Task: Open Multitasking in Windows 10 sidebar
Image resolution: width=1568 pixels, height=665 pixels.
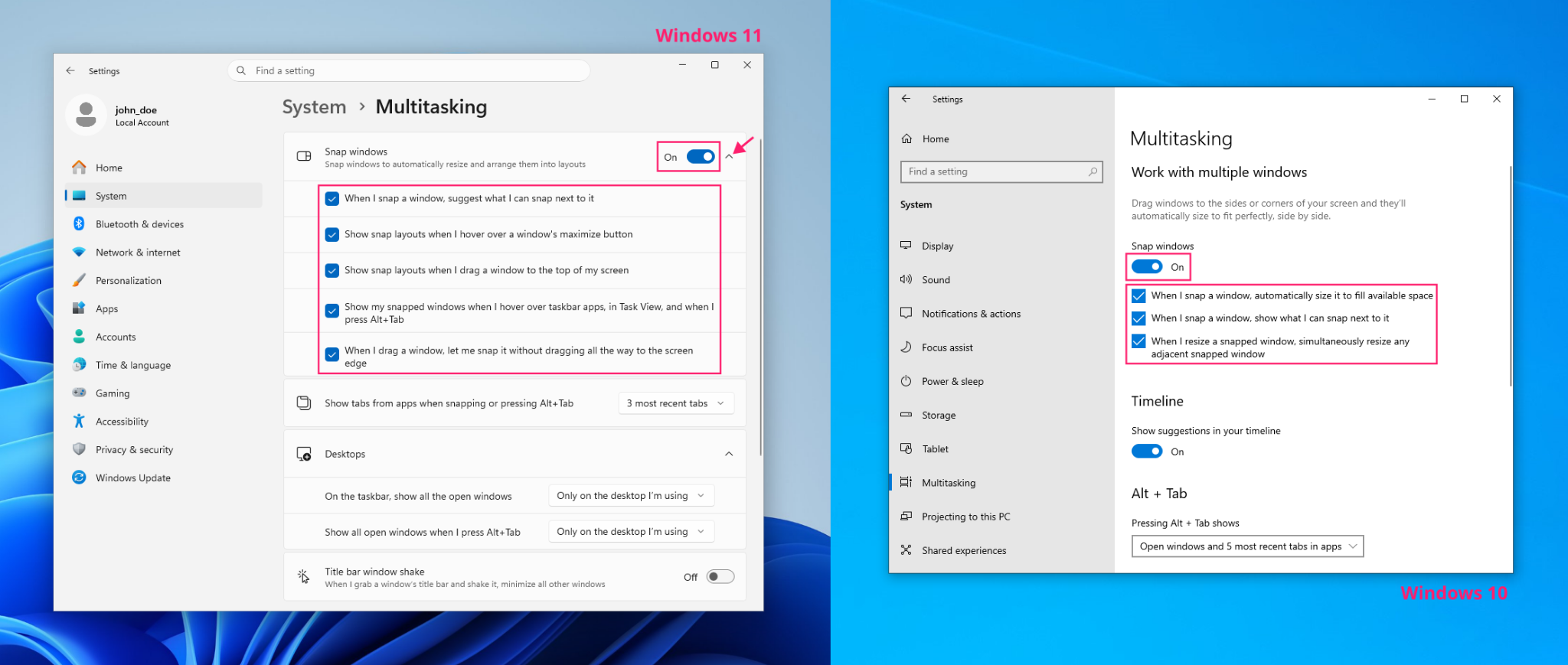Action: 1001,483
